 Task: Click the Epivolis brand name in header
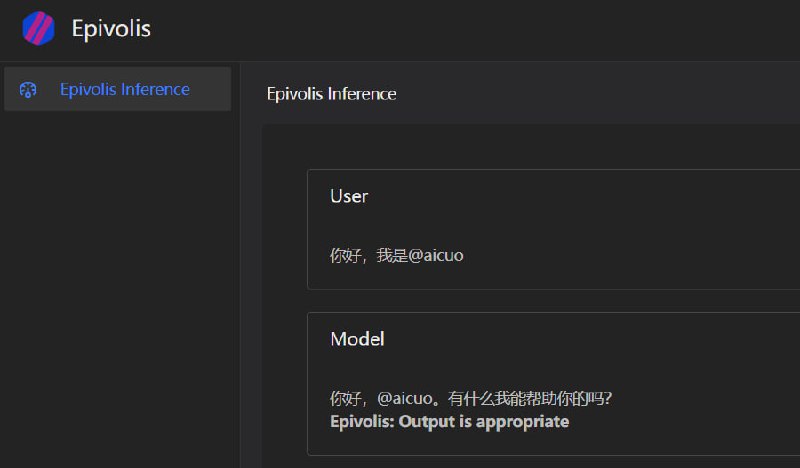pyautogui.click(x=111, y=29)
